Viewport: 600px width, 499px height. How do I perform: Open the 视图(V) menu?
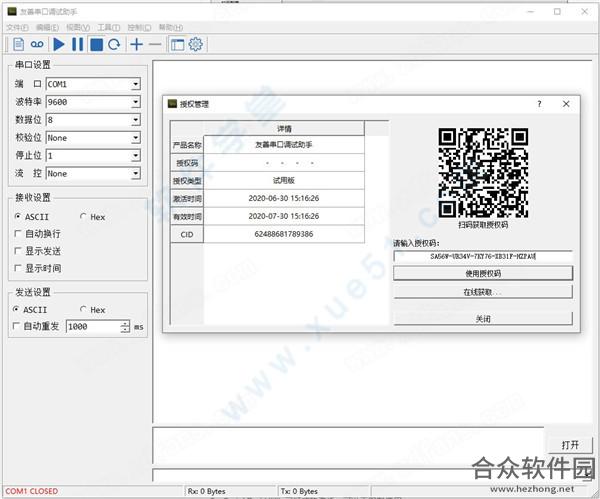coord(78,28)
